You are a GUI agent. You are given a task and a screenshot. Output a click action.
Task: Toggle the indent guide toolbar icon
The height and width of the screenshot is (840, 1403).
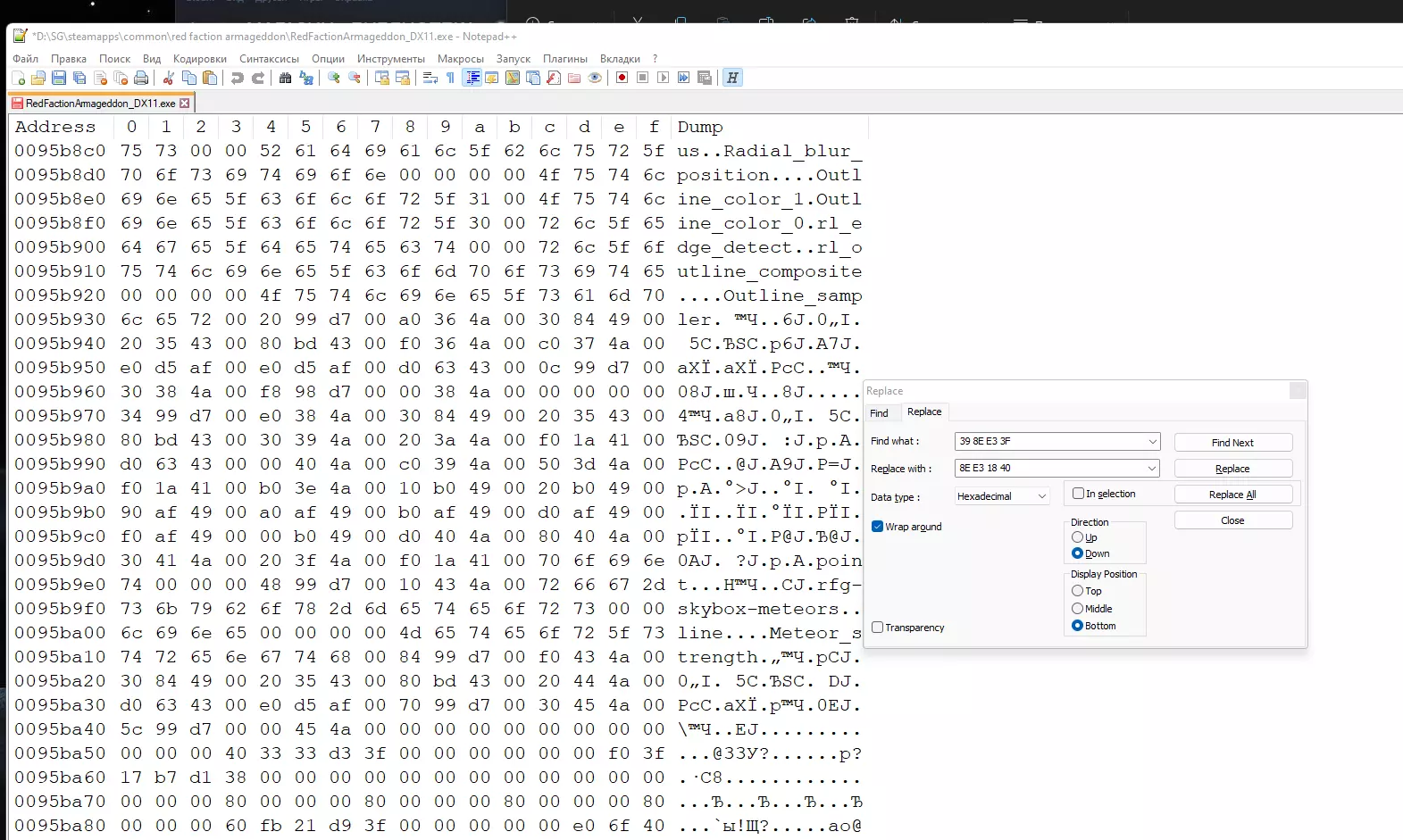click(472, 78)
